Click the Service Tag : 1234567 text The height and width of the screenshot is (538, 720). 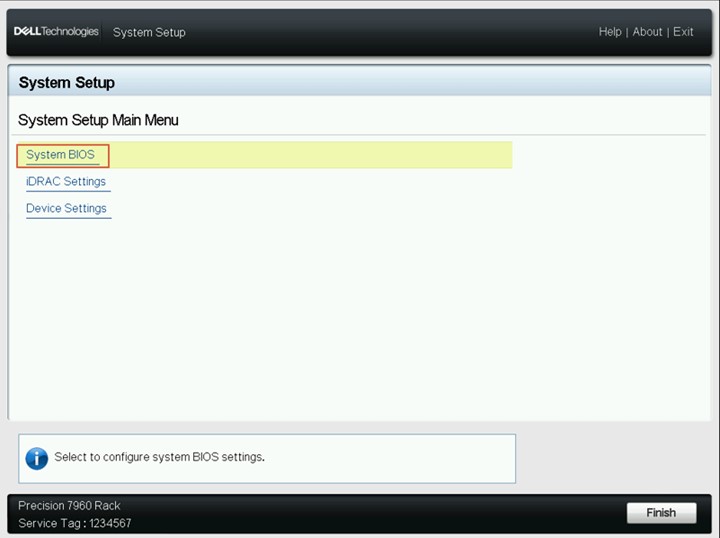[x=75, y=523]
